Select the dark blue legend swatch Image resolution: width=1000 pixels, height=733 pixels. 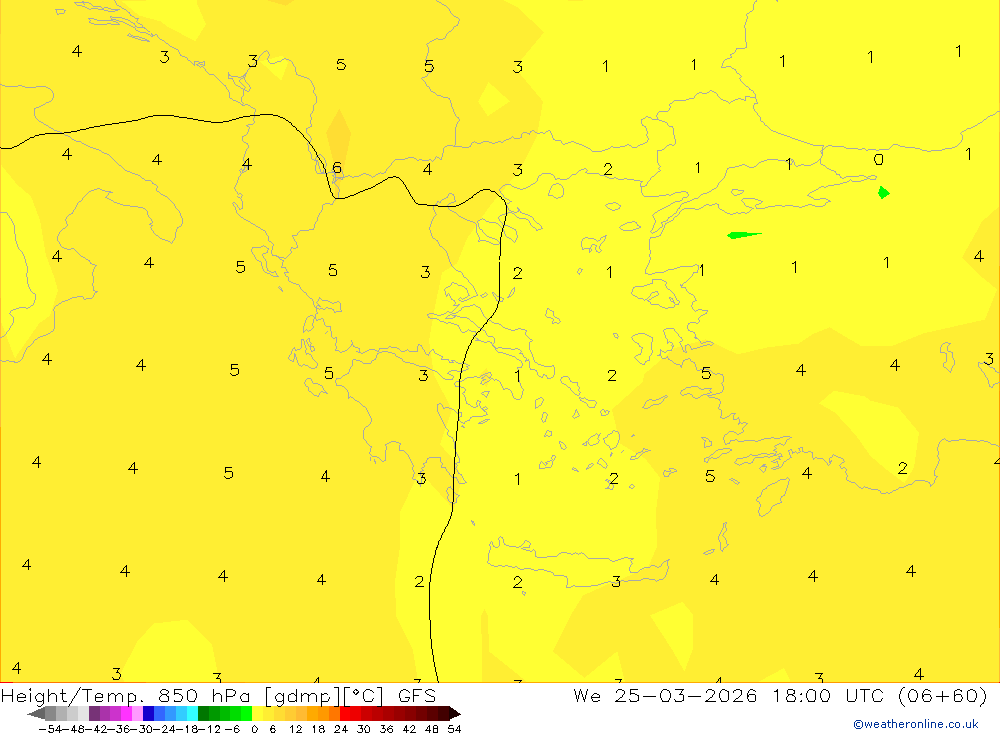[148, 714]
